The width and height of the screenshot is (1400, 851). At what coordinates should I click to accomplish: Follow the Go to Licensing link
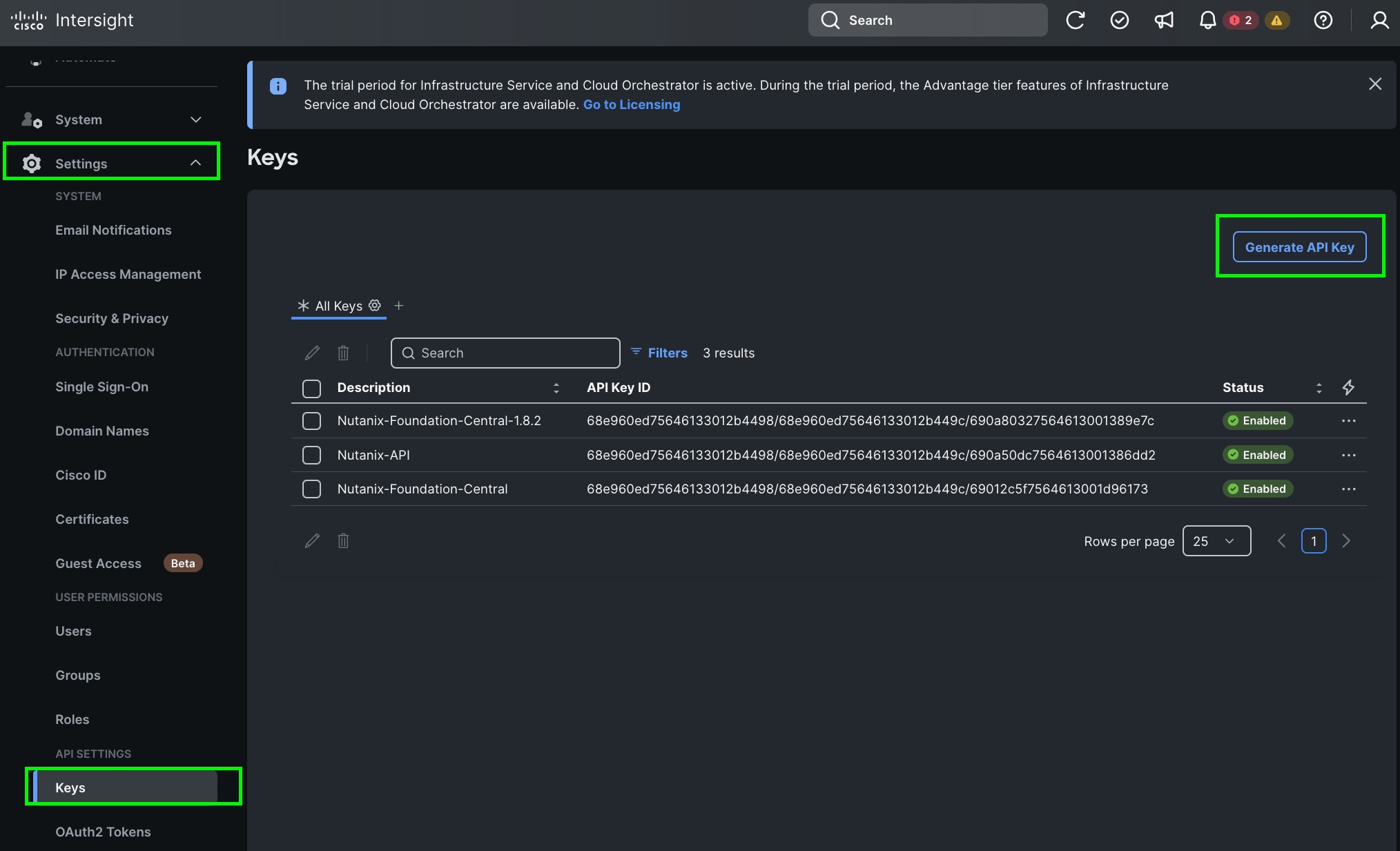click(x=631, y=104)
